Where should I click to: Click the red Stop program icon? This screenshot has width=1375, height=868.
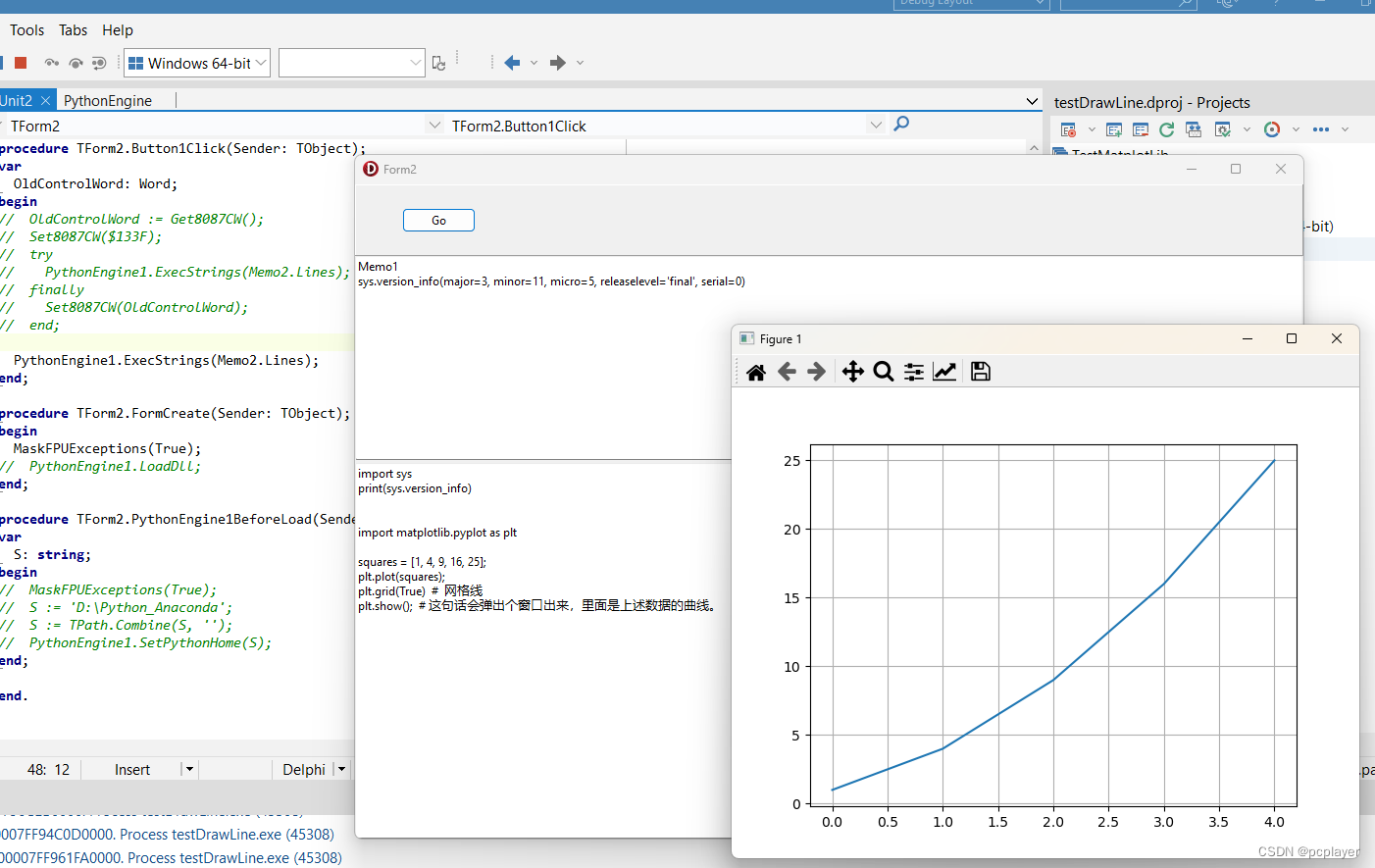(x=21, y=63)
